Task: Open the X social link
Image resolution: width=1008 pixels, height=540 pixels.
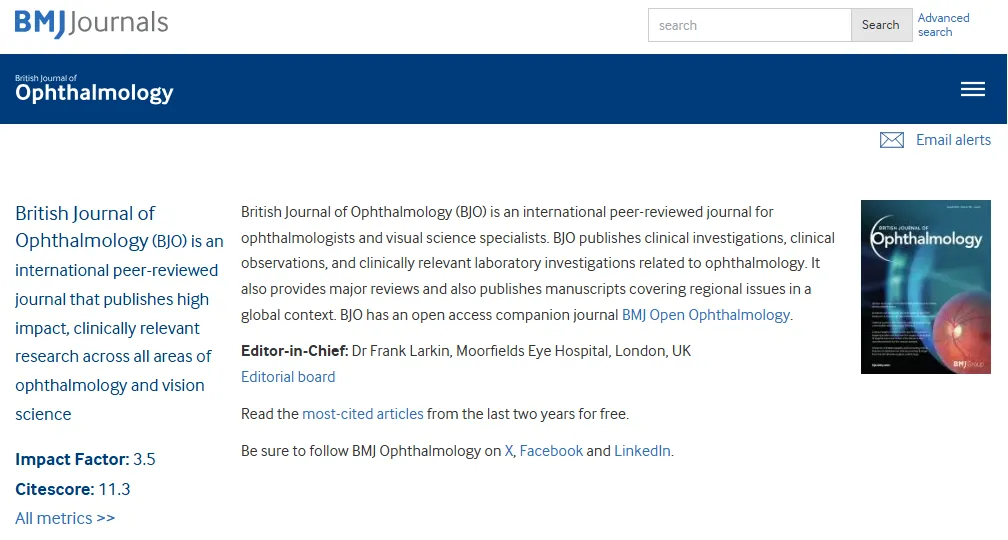Action: (x=508, y=451)
